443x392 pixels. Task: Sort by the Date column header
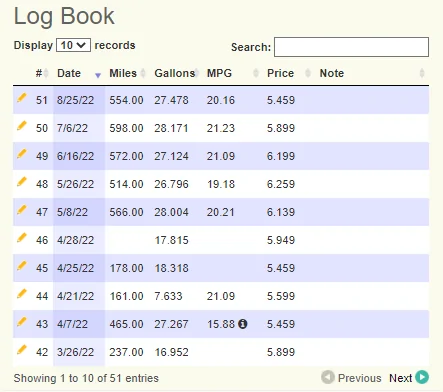[79, 73]
